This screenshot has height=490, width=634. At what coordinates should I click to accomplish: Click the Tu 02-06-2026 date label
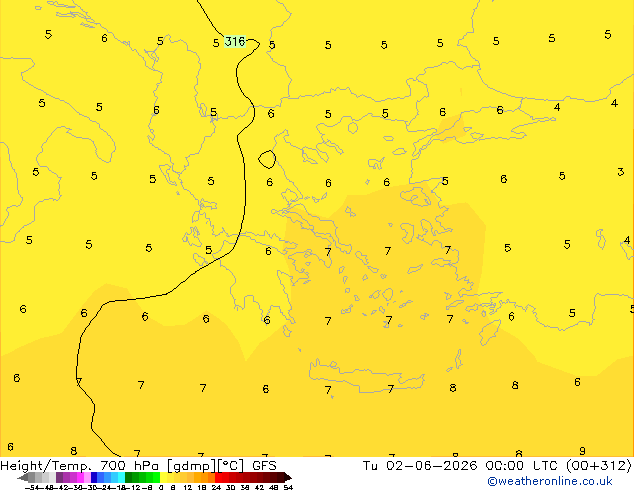[420, 466]
